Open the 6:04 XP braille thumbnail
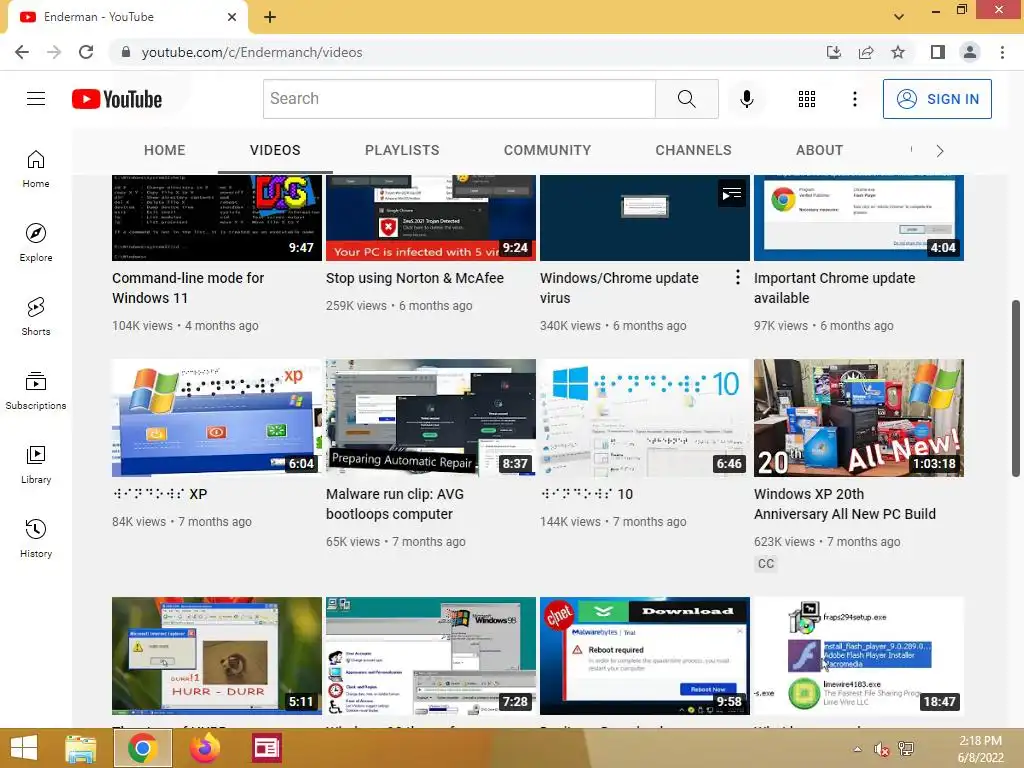This screenshot has height=768, width=1024. [217, 418]
